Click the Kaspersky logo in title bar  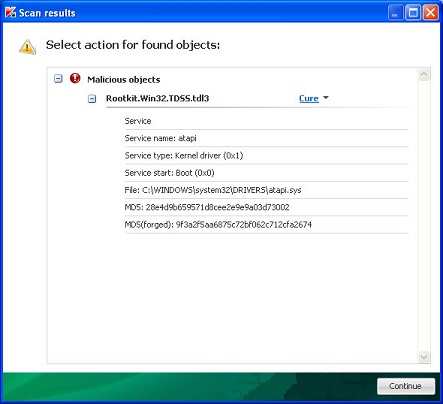10,13
